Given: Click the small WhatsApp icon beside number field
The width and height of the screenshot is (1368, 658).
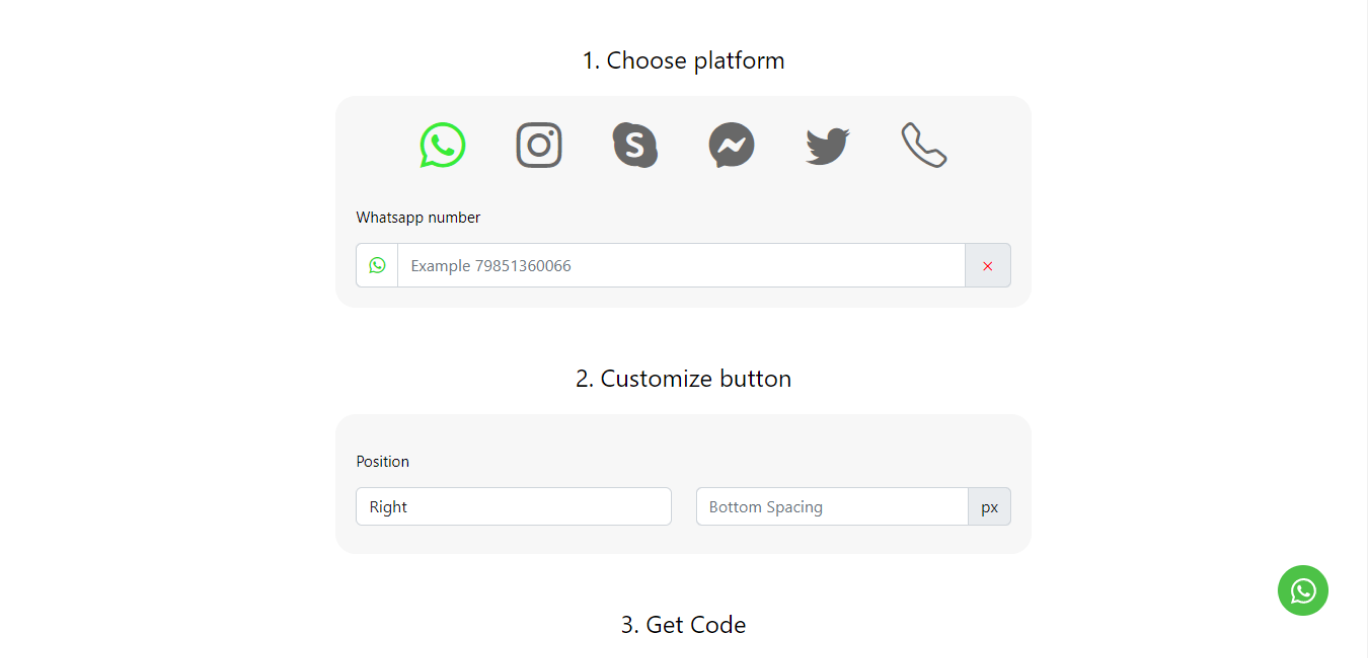Looking at the screenshot, I should (377, 265).
